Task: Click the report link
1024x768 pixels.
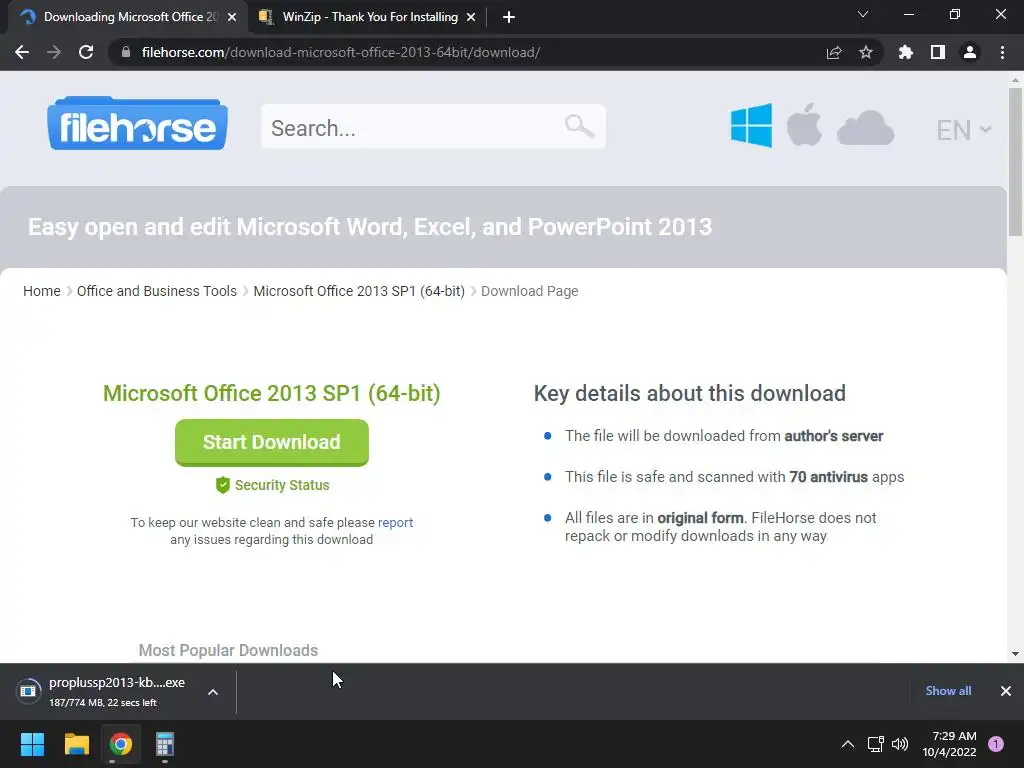Action: (395, 522)
